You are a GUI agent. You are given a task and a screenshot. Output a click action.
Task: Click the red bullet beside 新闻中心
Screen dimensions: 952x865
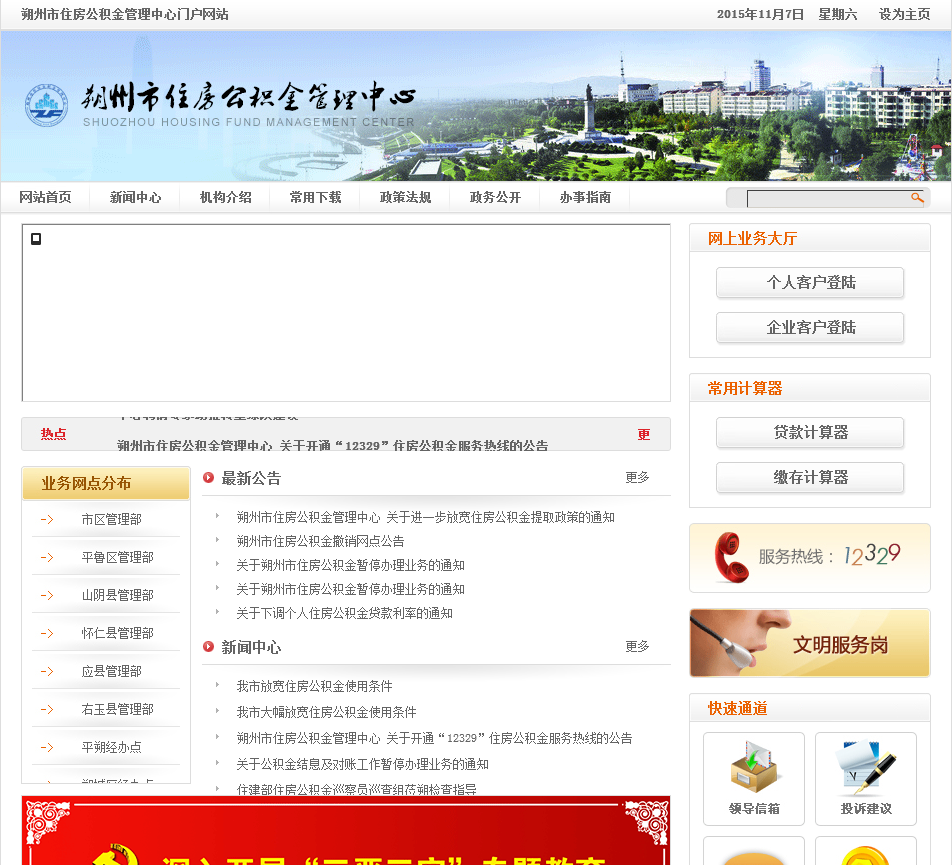coord(208,646)
